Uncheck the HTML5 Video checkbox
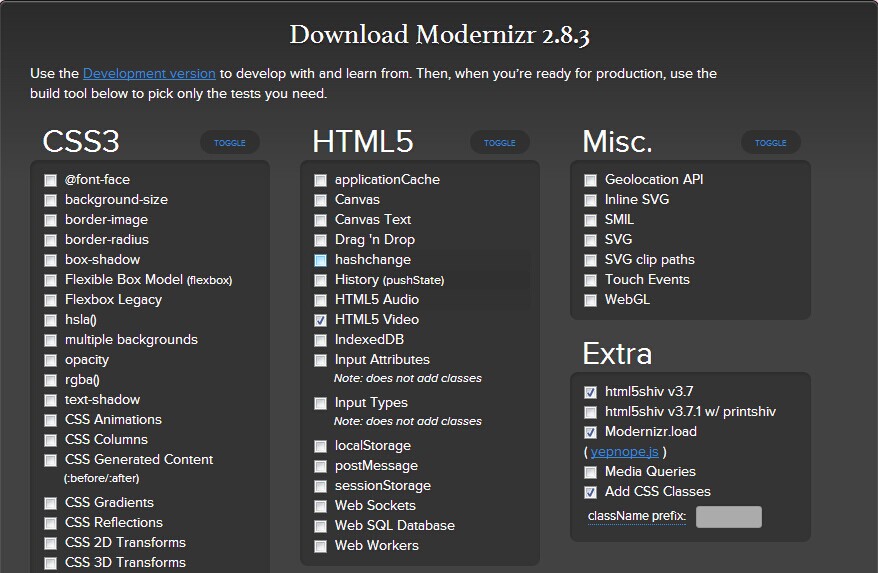Image resolution: width=878 pixels, height=573 pixels. [320, 320]
